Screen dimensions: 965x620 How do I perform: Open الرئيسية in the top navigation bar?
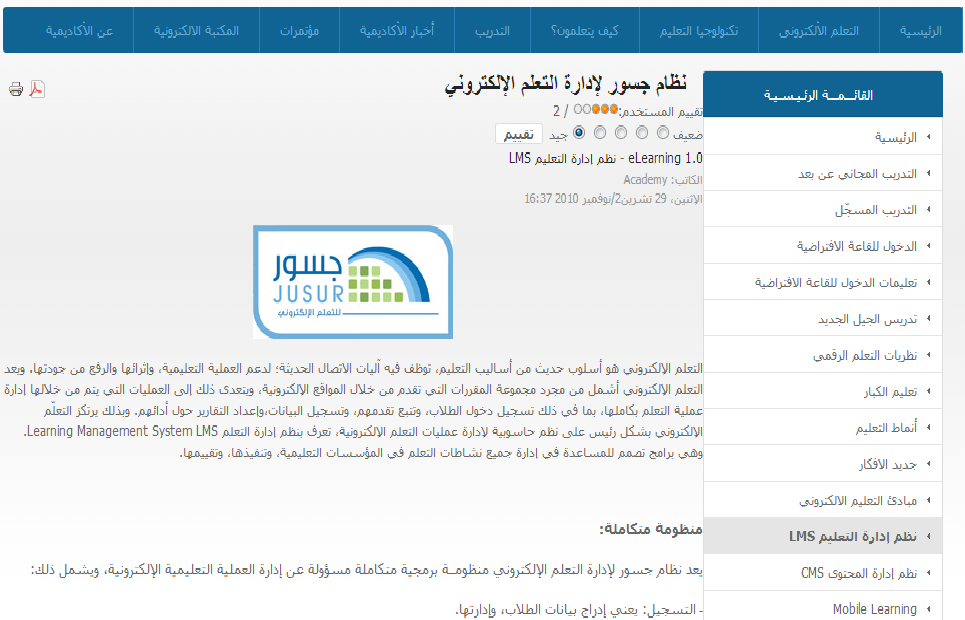coord(921,31)
